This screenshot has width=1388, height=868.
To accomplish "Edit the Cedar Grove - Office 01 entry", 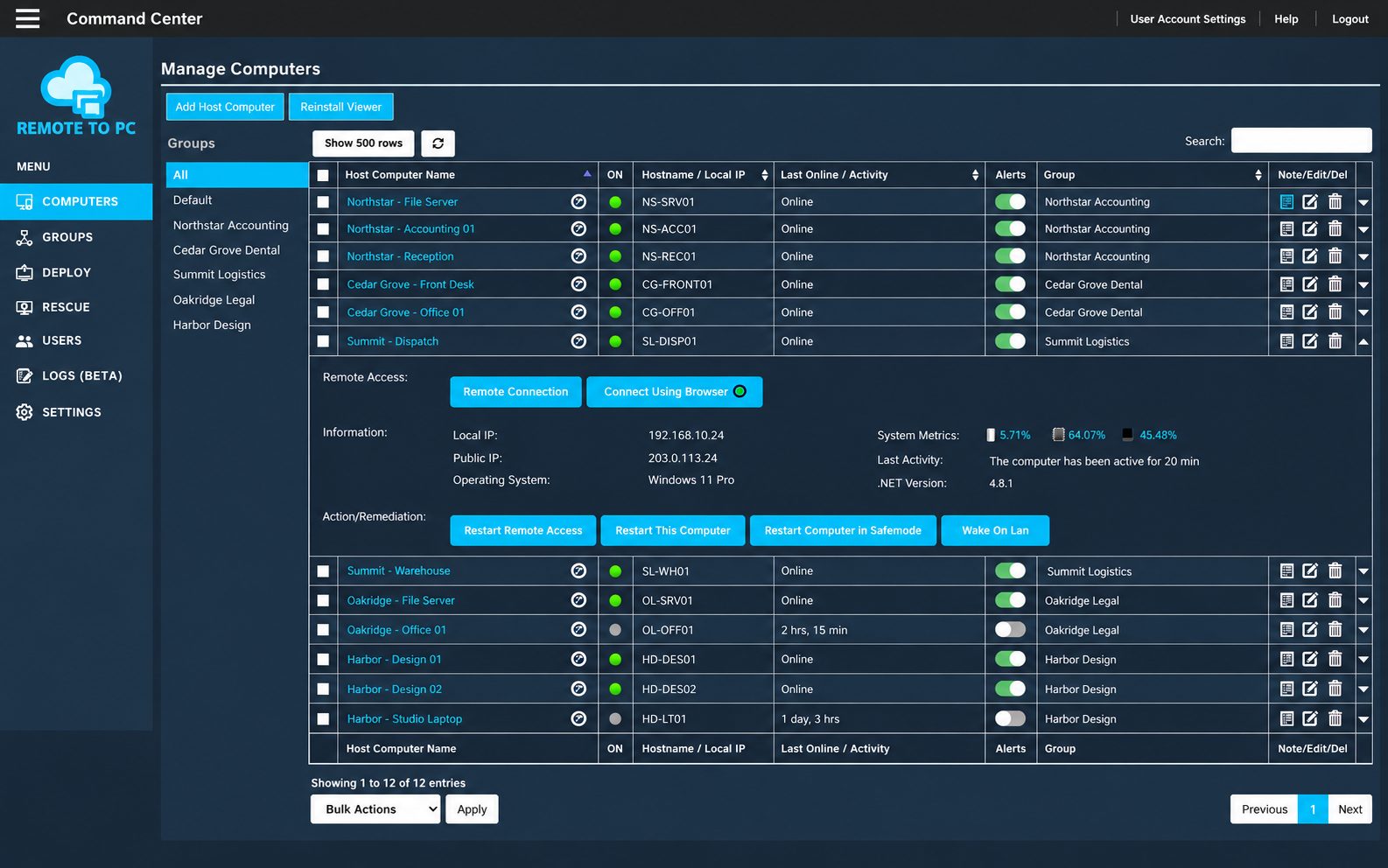I will coord(1310,312).
